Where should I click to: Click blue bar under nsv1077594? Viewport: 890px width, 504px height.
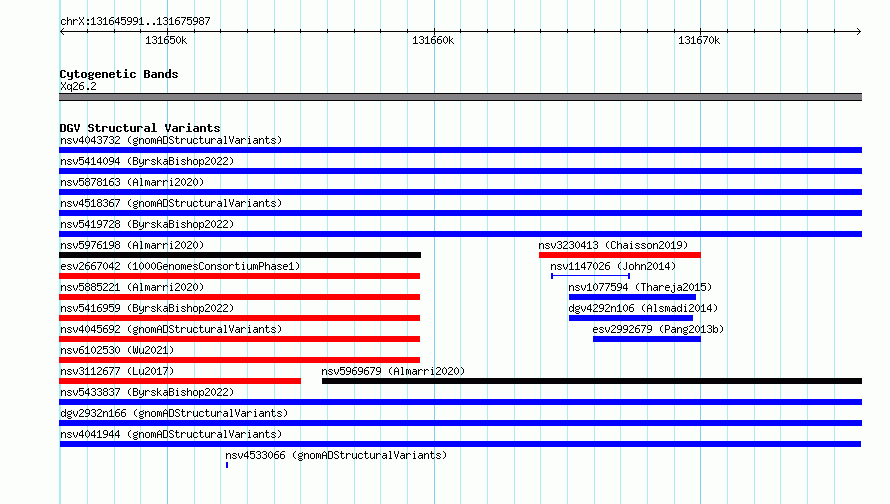coord(632,297)
